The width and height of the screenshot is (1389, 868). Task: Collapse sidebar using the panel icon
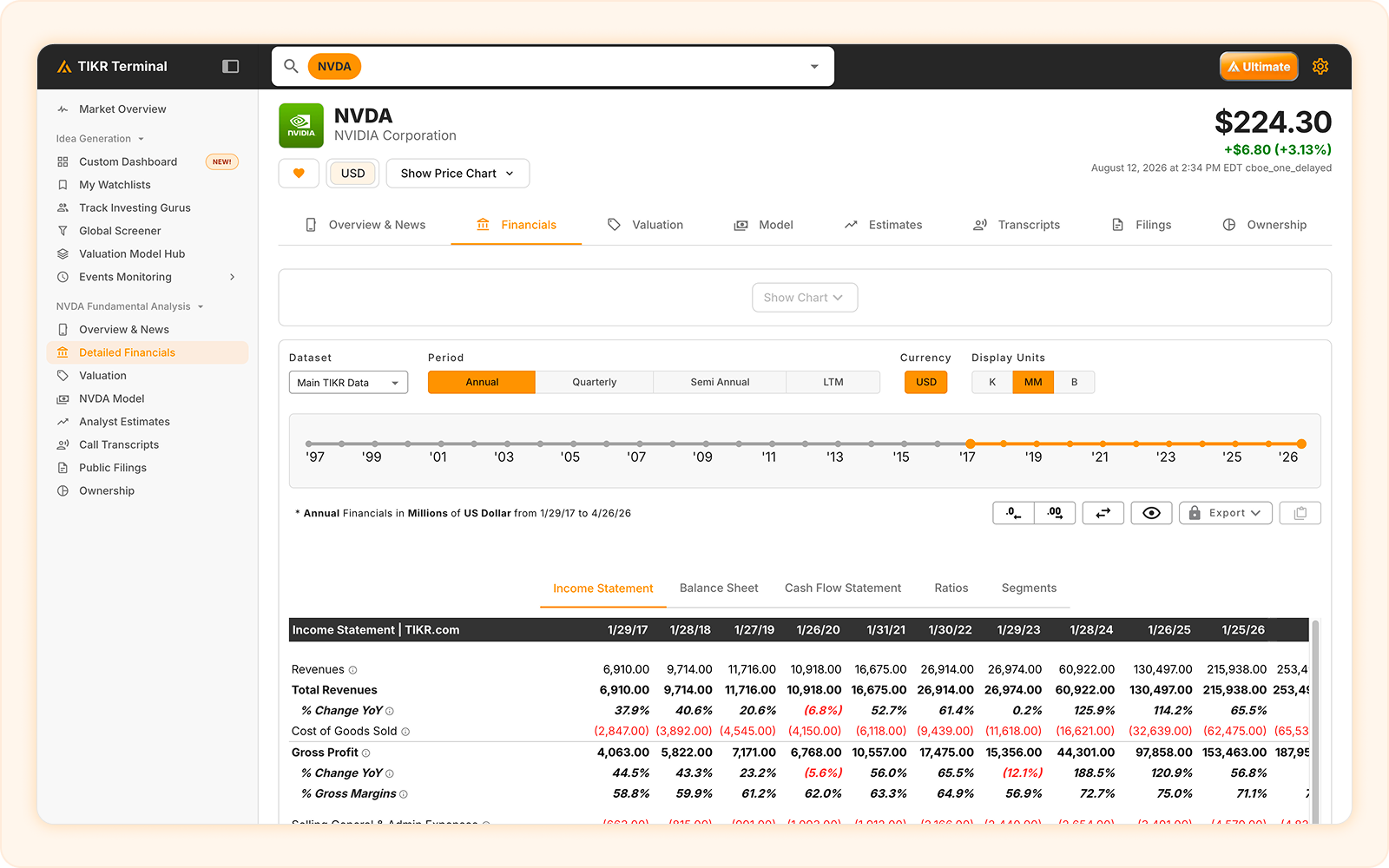[230, 67]
